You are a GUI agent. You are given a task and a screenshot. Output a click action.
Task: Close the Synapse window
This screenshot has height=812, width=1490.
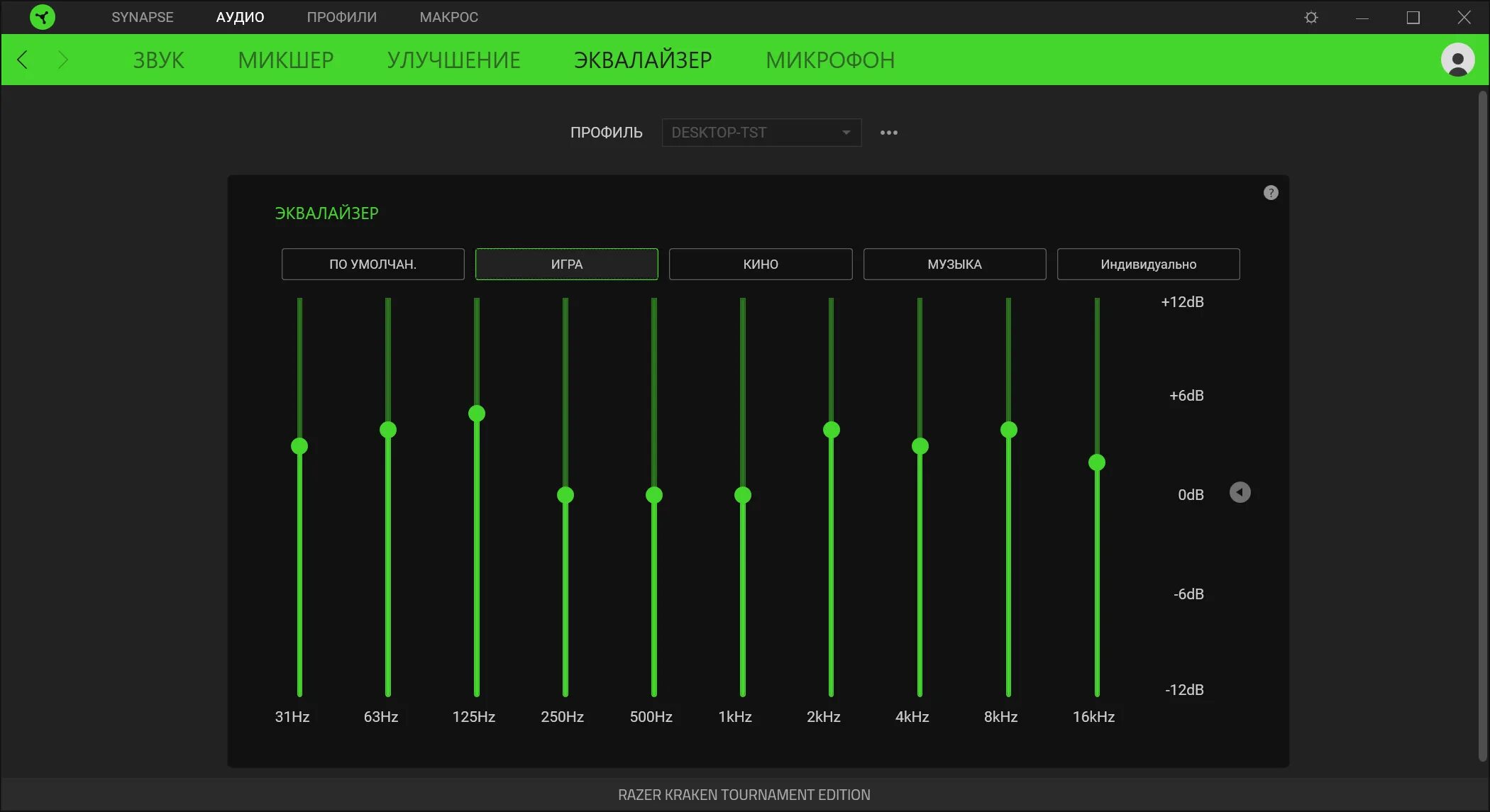[1464, 17]
